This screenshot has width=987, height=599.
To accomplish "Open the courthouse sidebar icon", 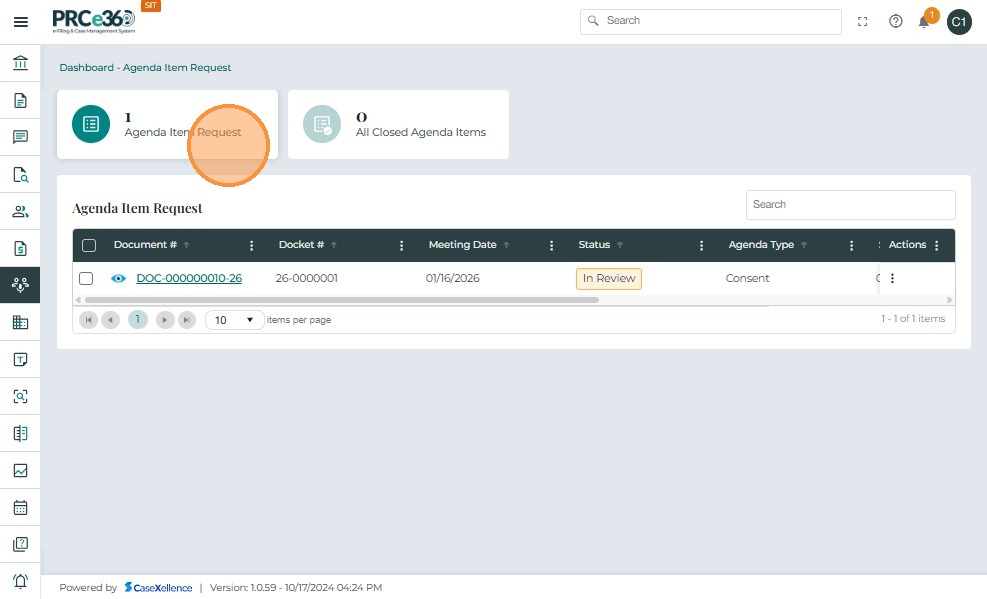I will [20, 63].
